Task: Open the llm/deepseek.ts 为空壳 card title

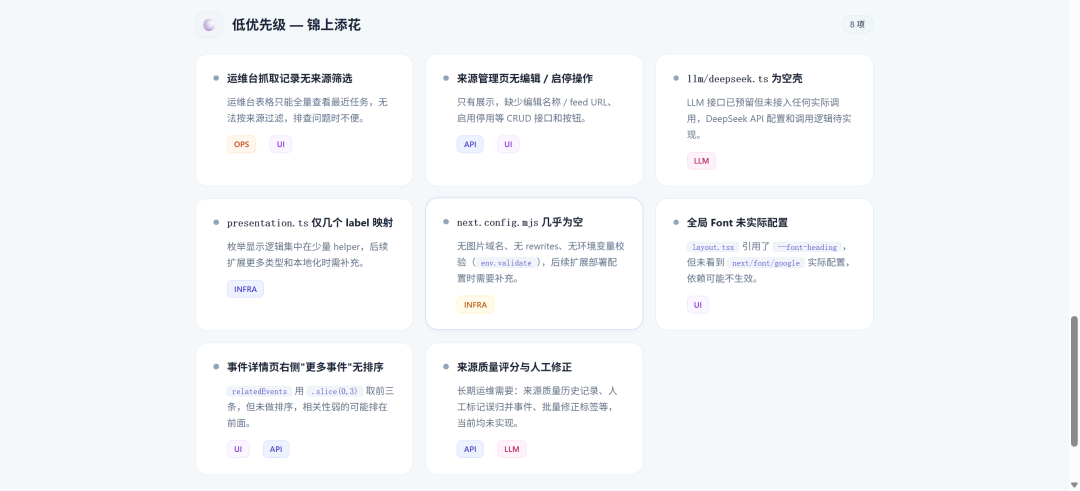Action: [745, 79]
